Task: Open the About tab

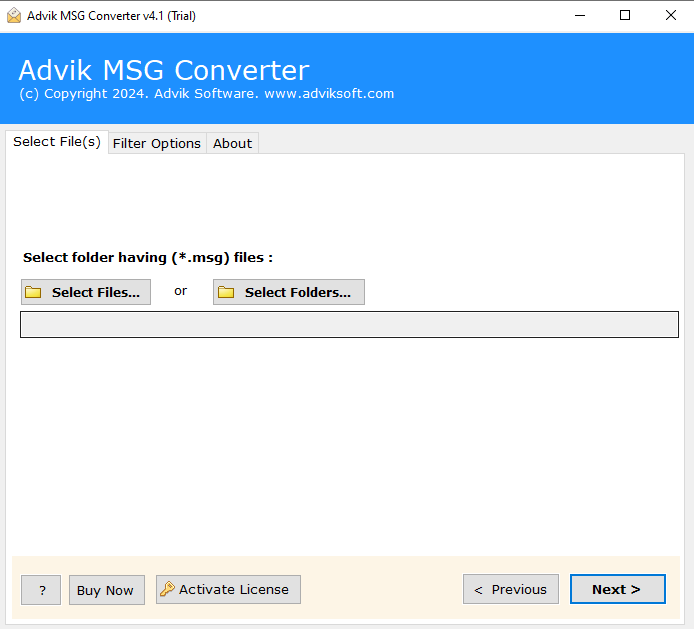Action: [x=232, y=143]
